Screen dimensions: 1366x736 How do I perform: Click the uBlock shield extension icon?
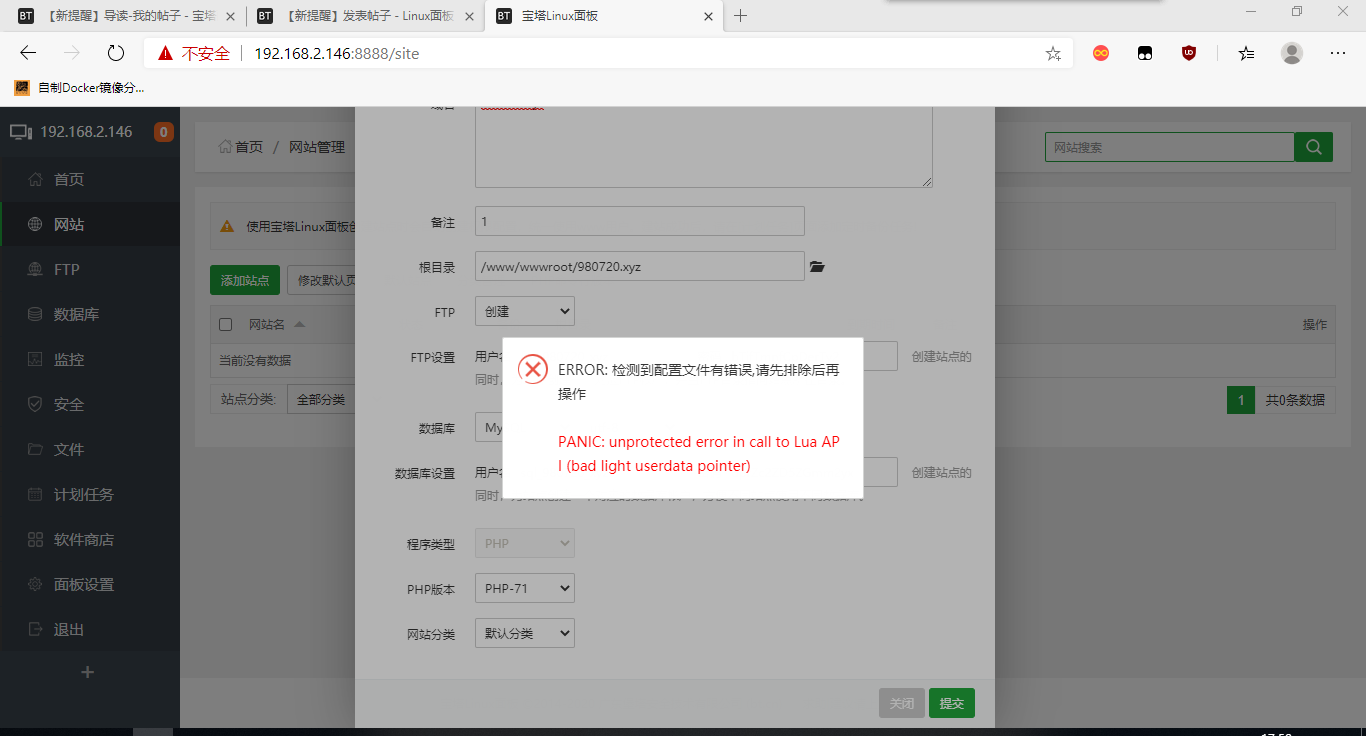click(1189, 53)
